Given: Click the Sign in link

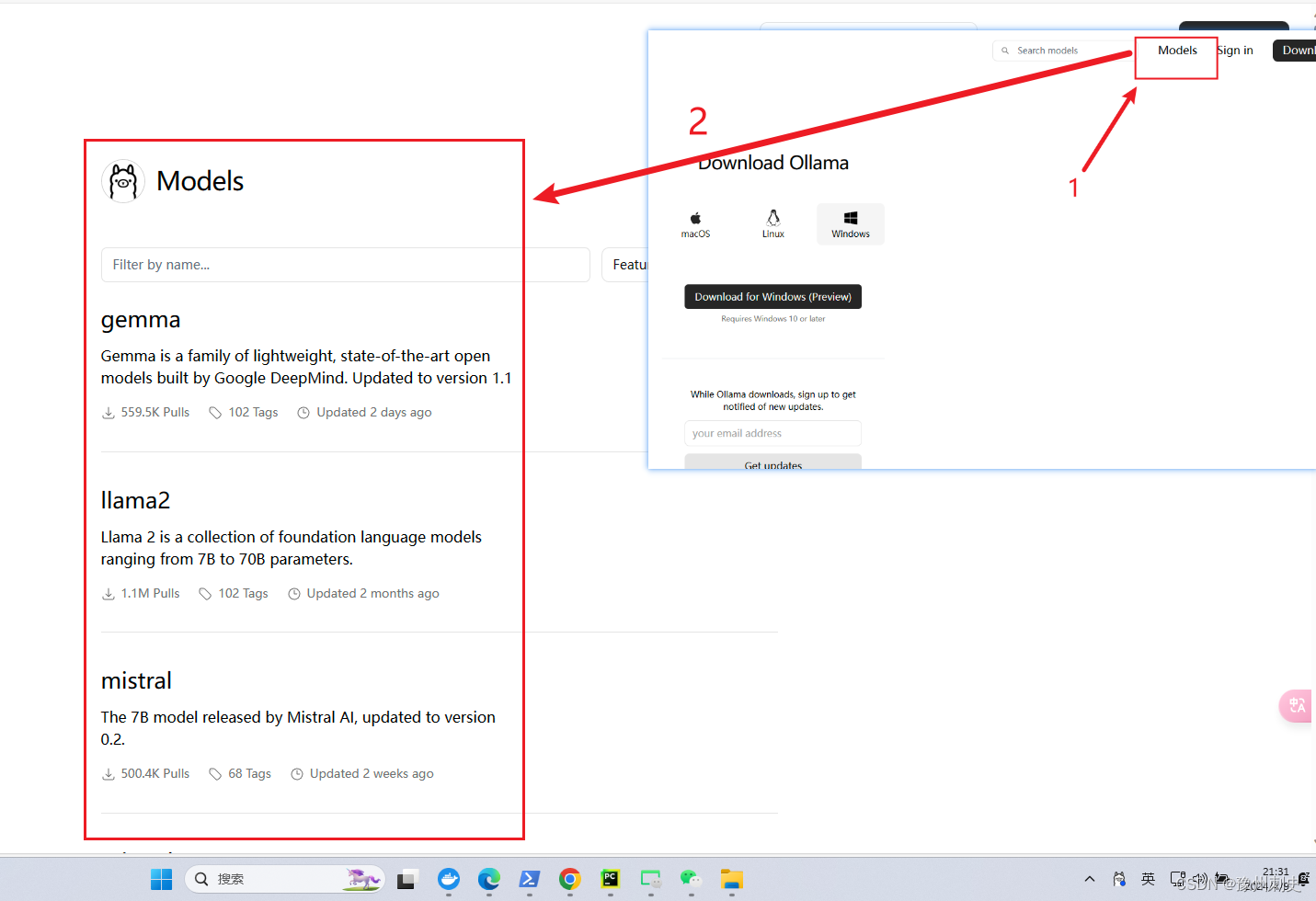Looking at the screenshot, I should (1235, 51).
